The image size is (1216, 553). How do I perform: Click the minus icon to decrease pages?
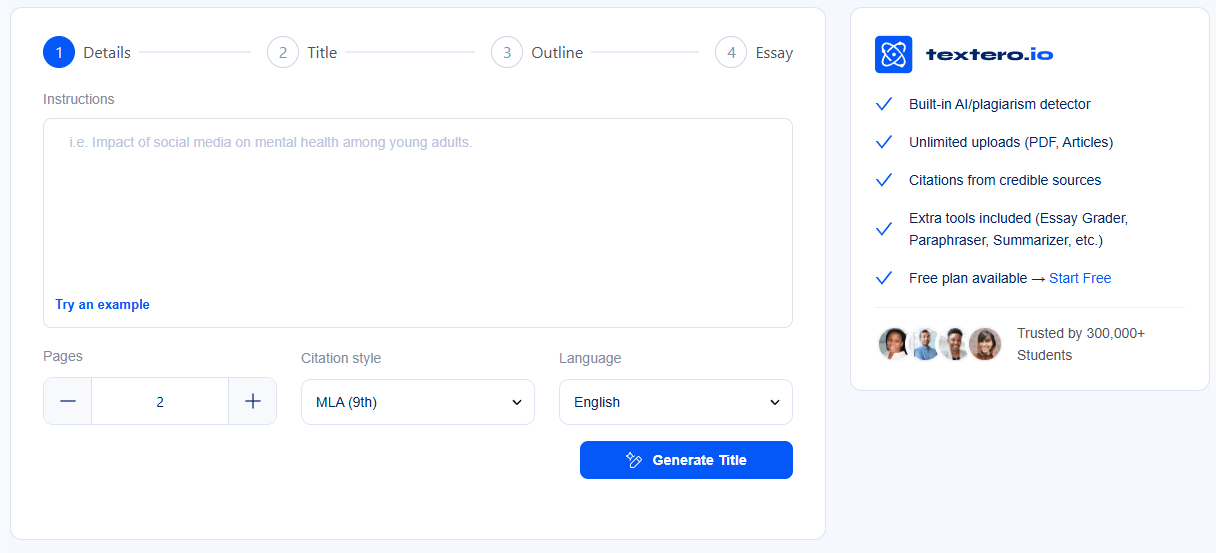68,401
